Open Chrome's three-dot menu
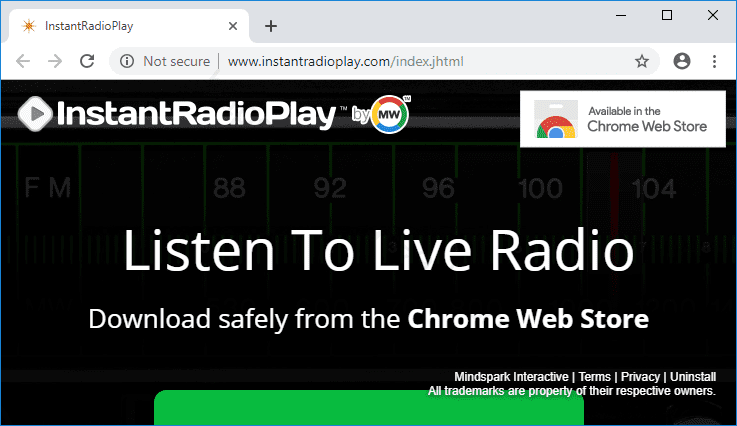 [714, 61]
